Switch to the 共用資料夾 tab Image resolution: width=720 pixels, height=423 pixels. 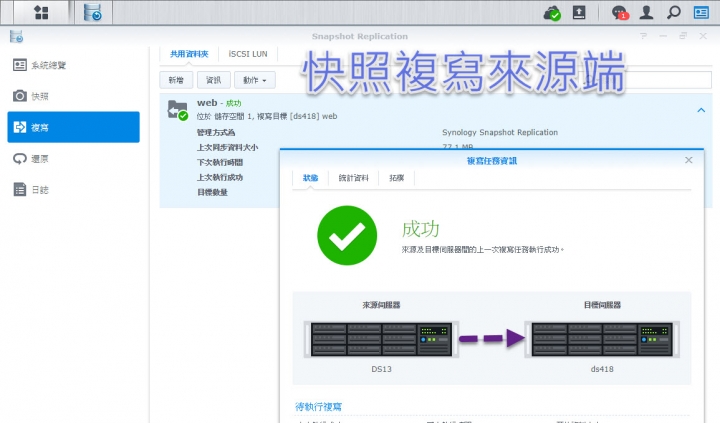coord(189,54)
